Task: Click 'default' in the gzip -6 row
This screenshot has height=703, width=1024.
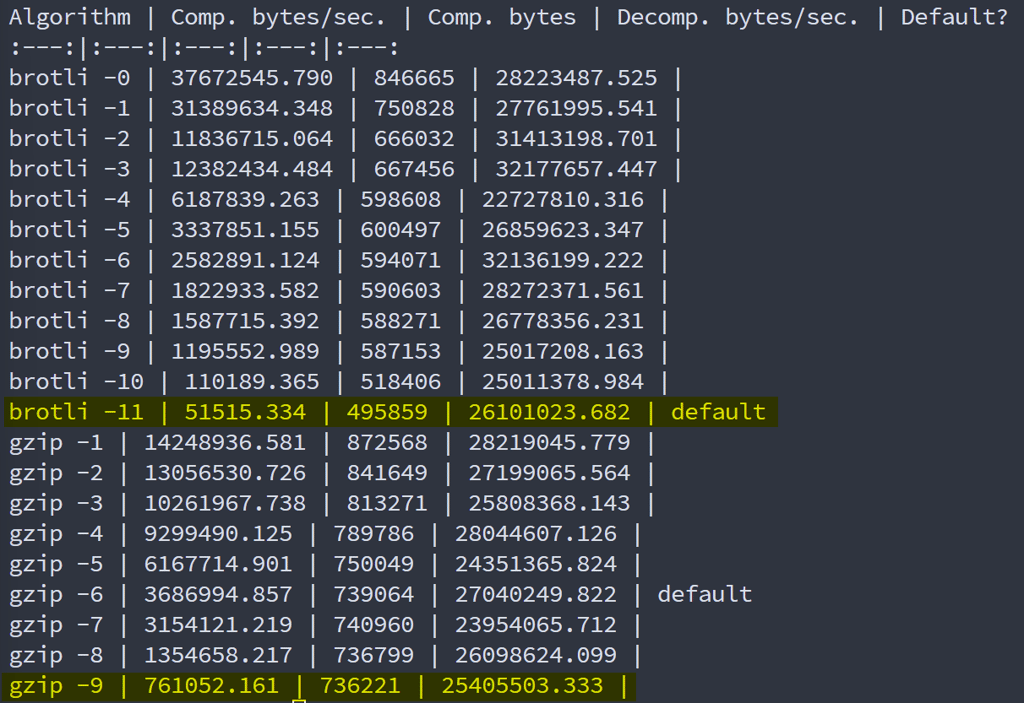Action: (x=705, y=594)
